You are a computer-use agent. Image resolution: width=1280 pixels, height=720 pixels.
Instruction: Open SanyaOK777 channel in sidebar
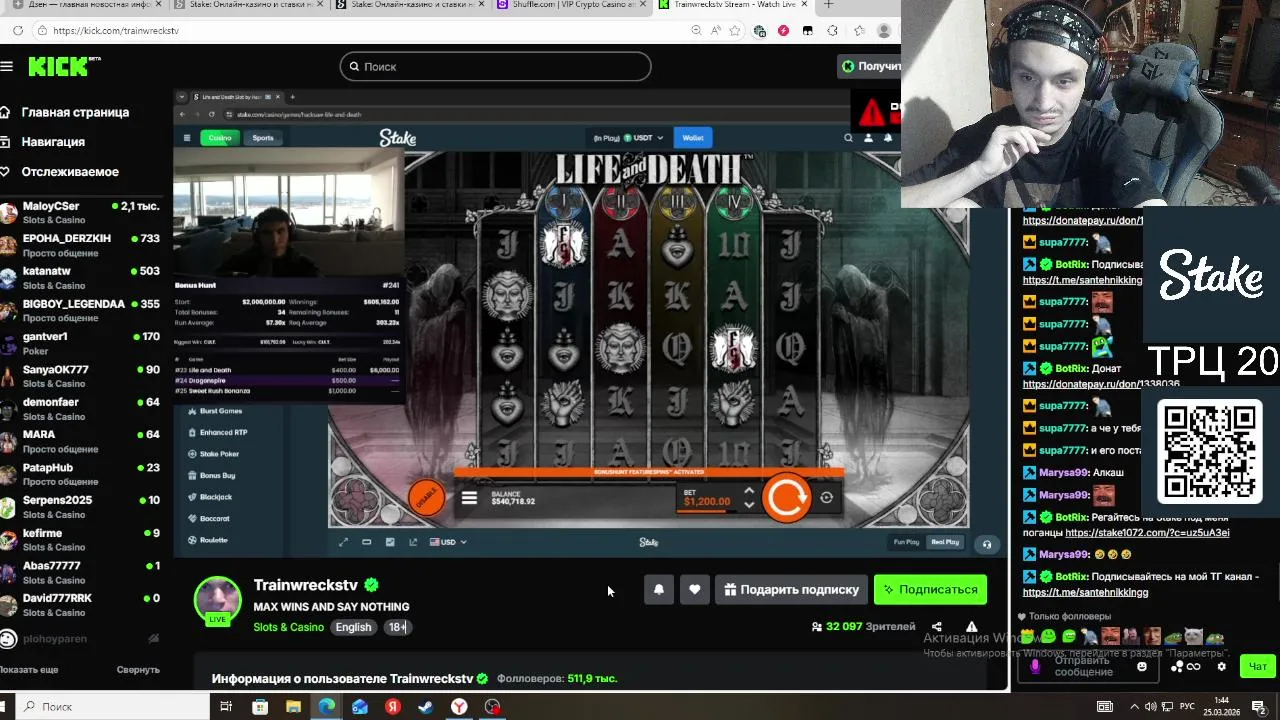tap(80, 376)
